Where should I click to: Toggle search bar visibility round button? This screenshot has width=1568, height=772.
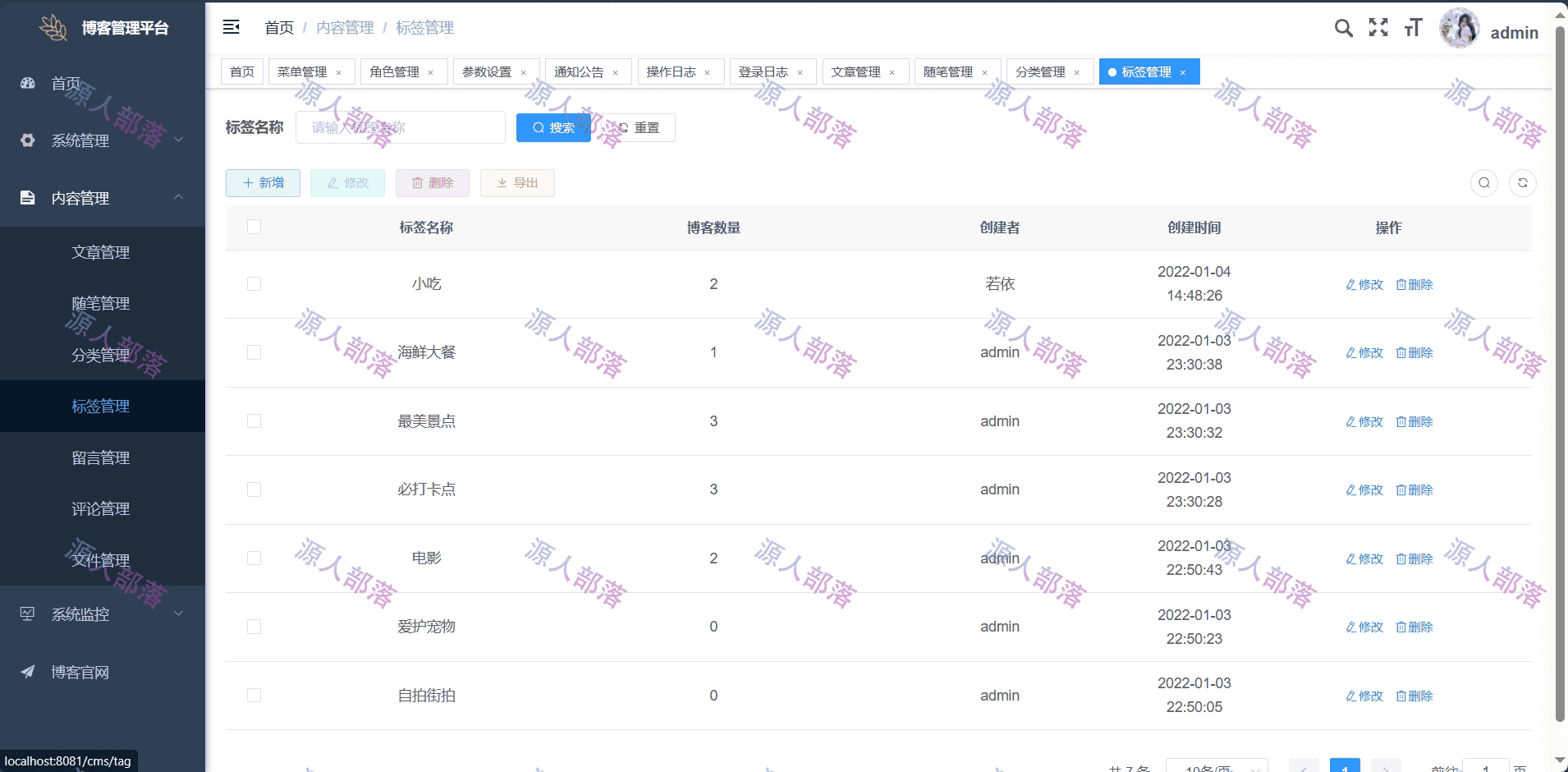click(x=1484, y=183)
